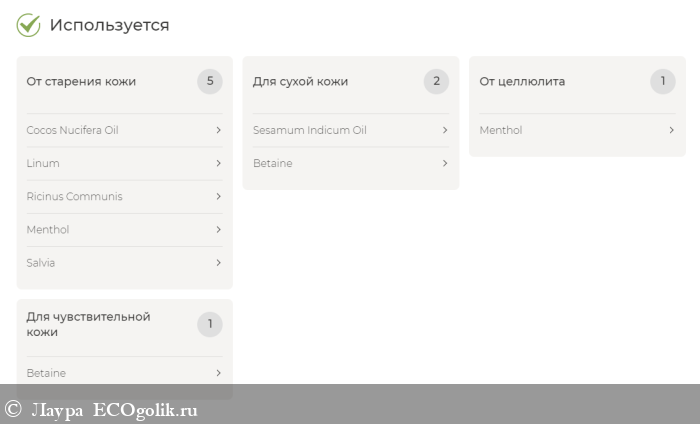
Task: Click the count badge 2 for Для сухой кожи
Action: (x=436, y=82)
